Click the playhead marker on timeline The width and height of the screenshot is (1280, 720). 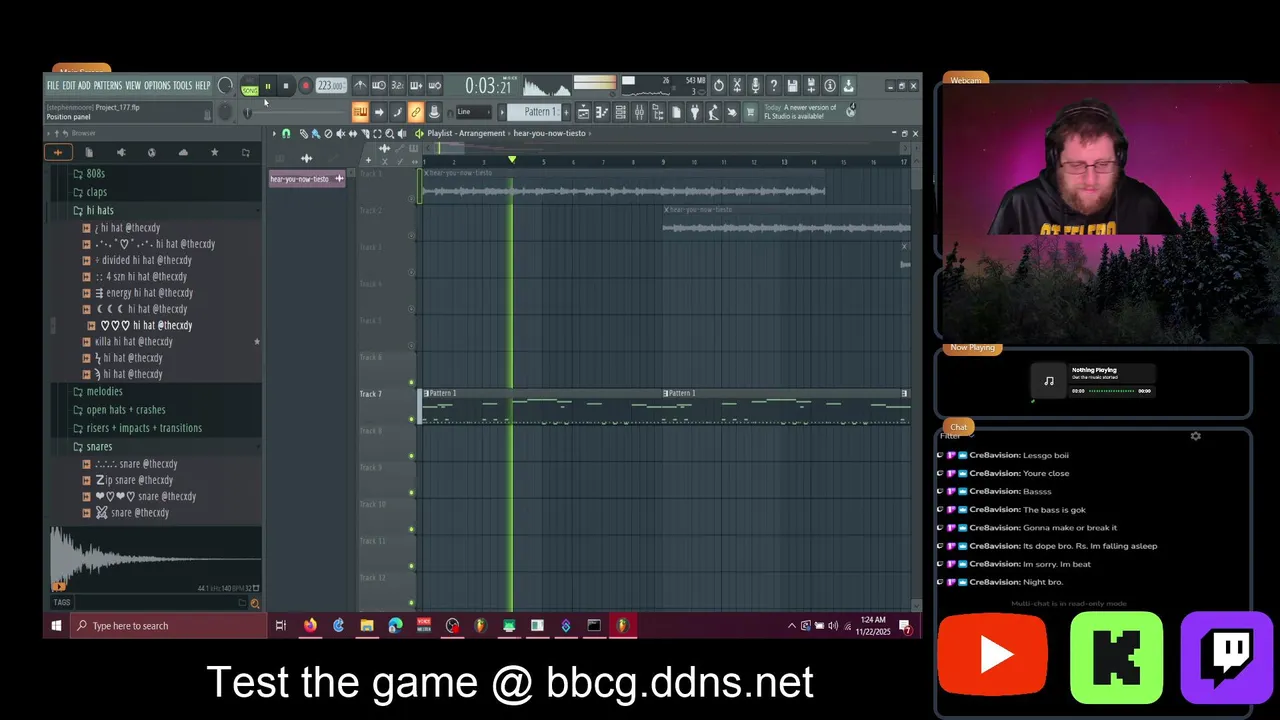[x=512, y=160]
